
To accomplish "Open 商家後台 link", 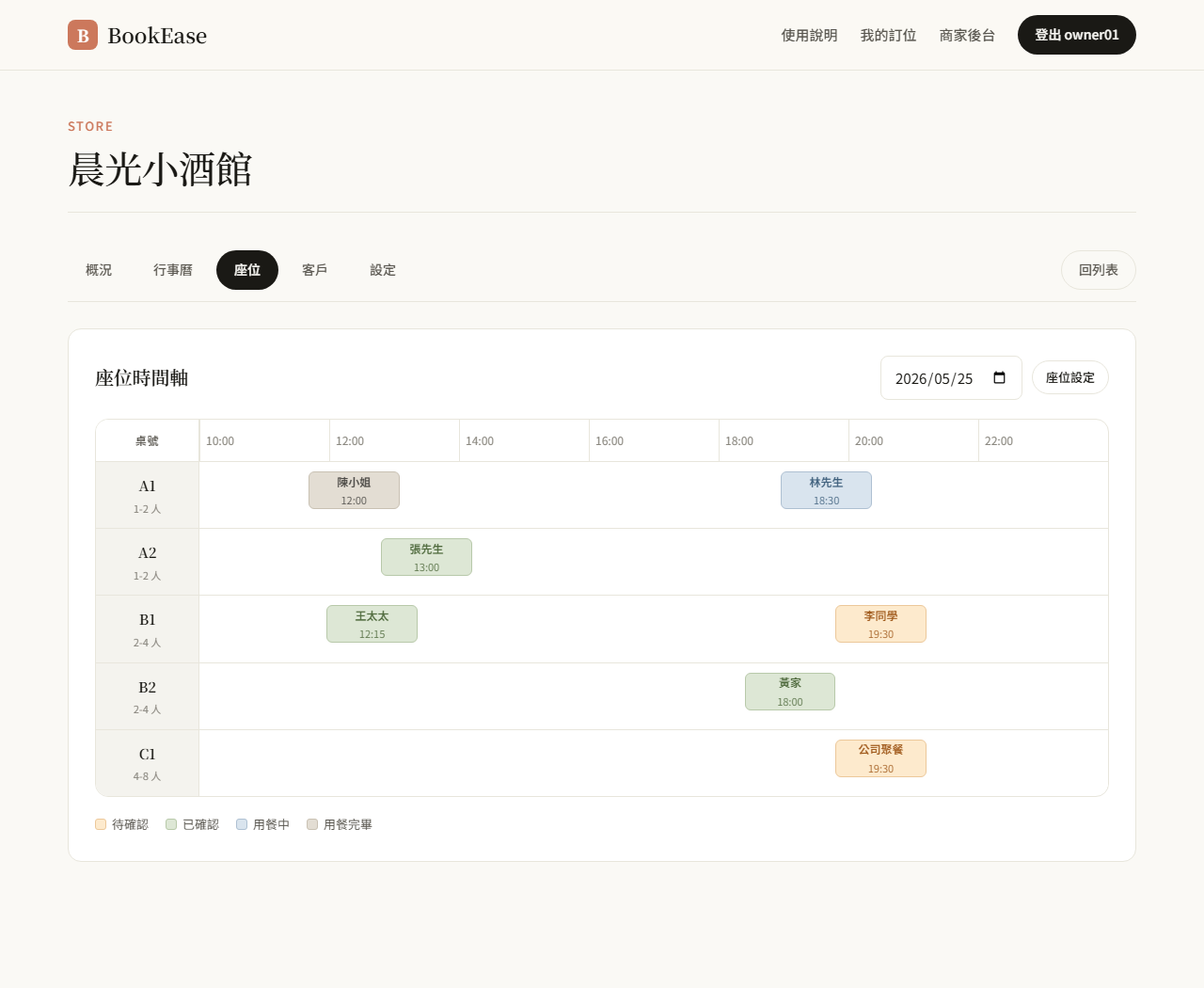I will pyautogui.click(x=967, y=35).
